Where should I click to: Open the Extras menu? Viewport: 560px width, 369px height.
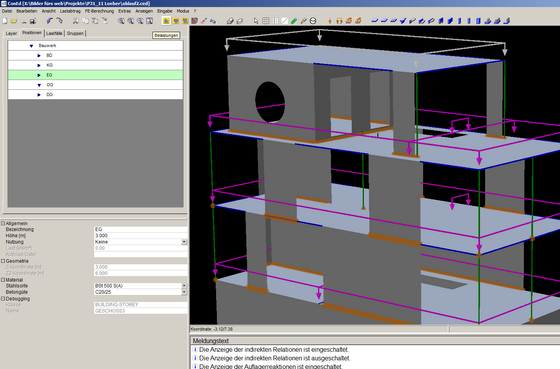tap(124, 11)
